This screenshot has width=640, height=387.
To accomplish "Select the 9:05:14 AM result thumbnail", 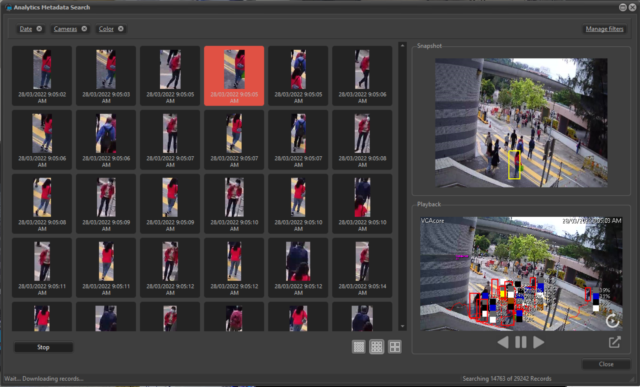I will (x=362, y=267).
